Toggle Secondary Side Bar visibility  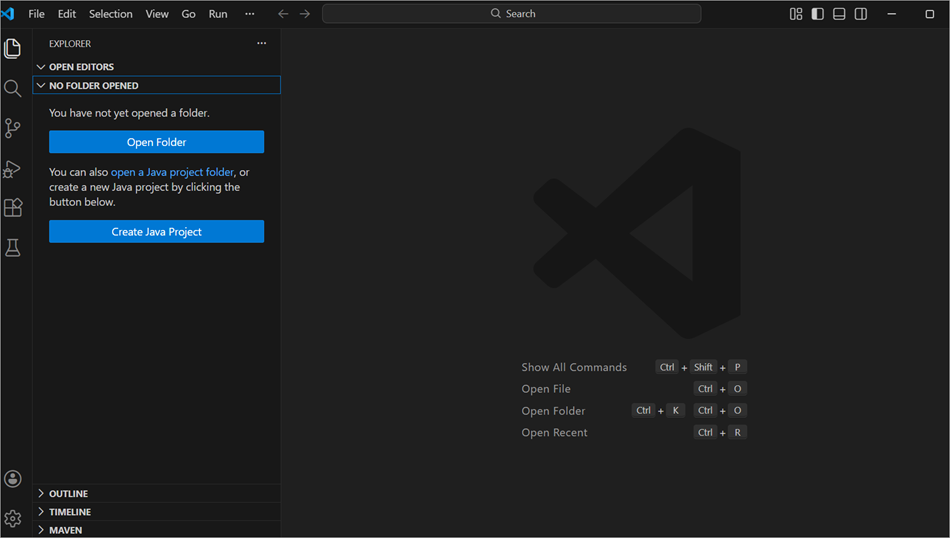(x=860, y=13)
